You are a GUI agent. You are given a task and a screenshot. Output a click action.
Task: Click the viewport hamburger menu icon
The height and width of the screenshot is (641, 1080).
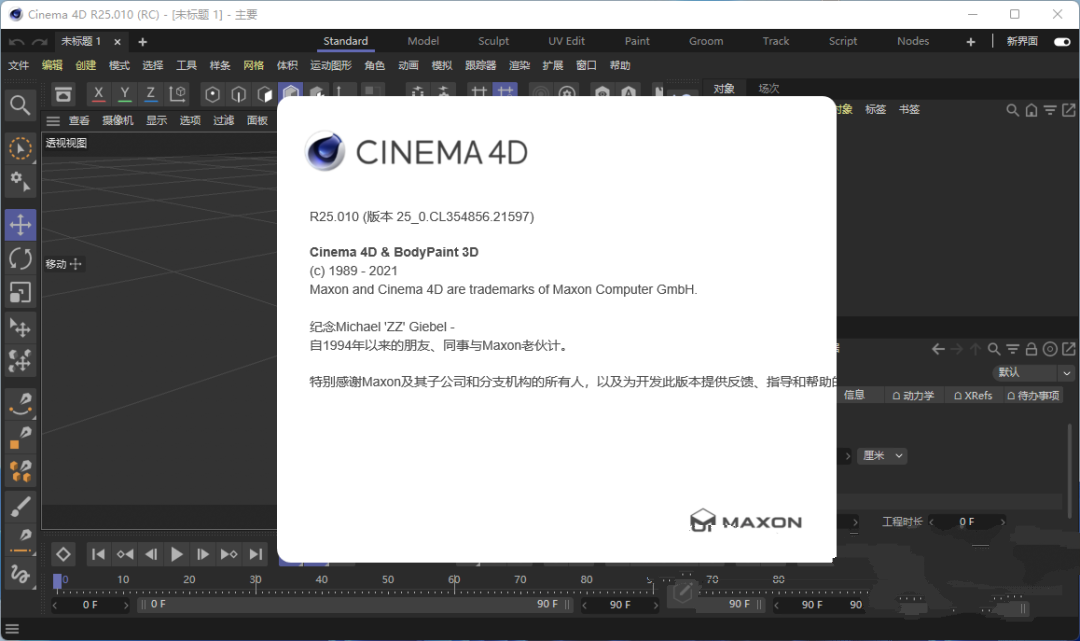(x=53, y=121)
